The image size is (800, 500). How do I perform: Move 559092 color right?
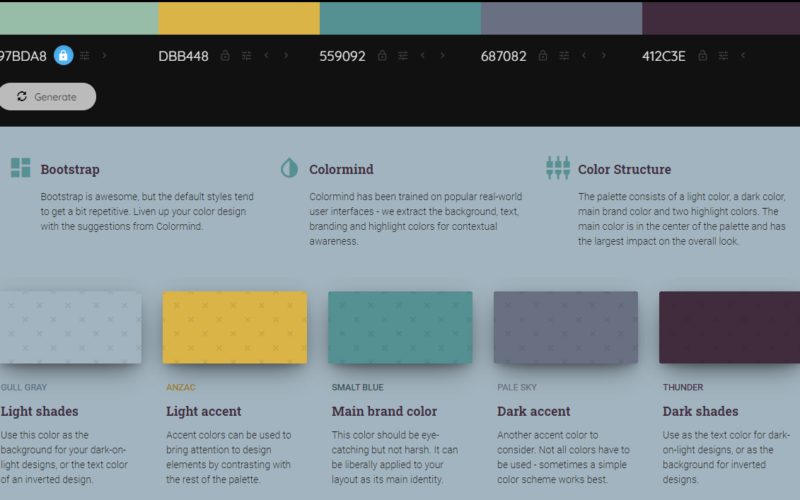[x=442, y=55]
